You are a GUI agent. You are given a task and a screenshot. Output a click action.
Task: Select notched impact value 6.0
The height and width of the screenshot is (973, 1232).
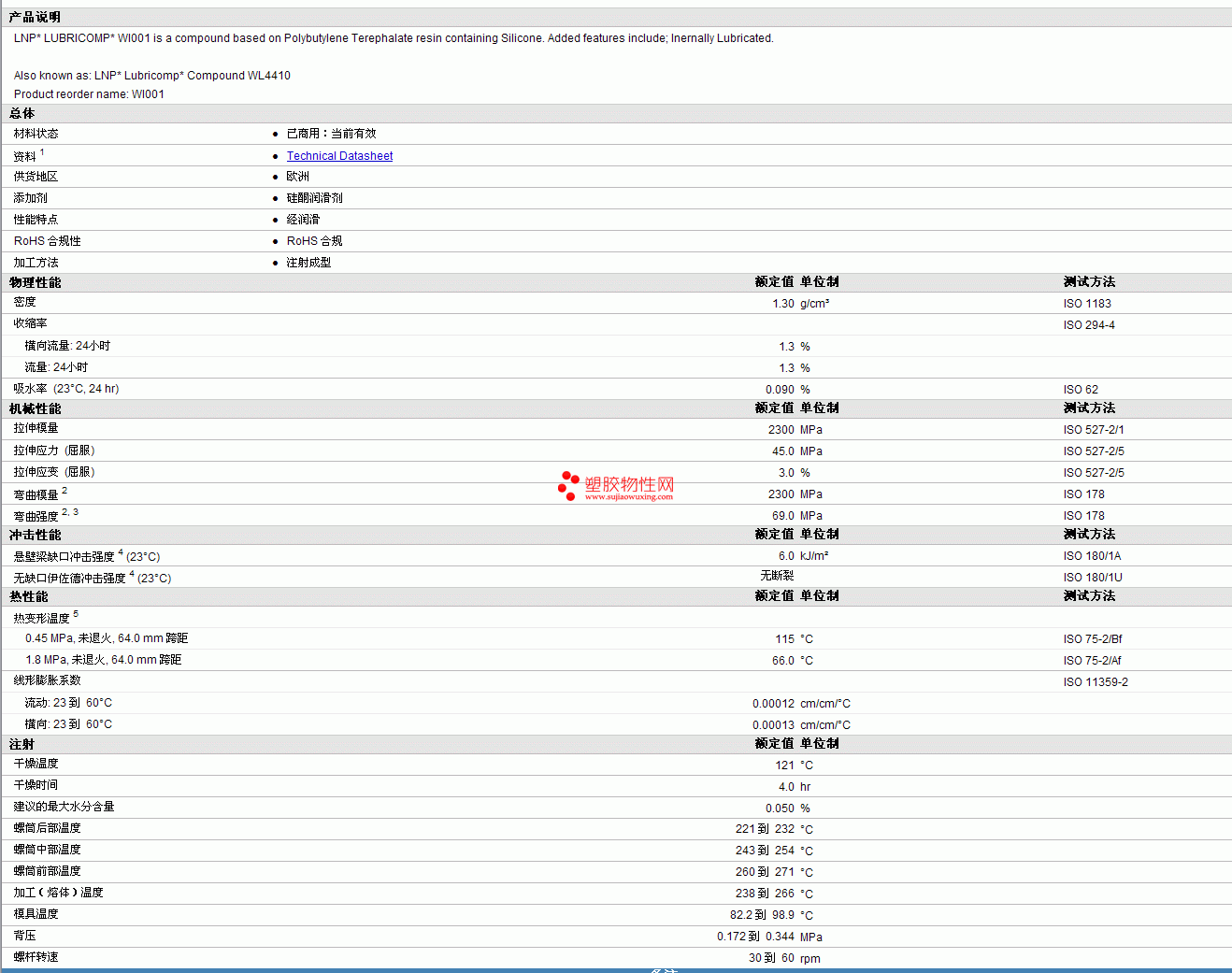[786, 556]
